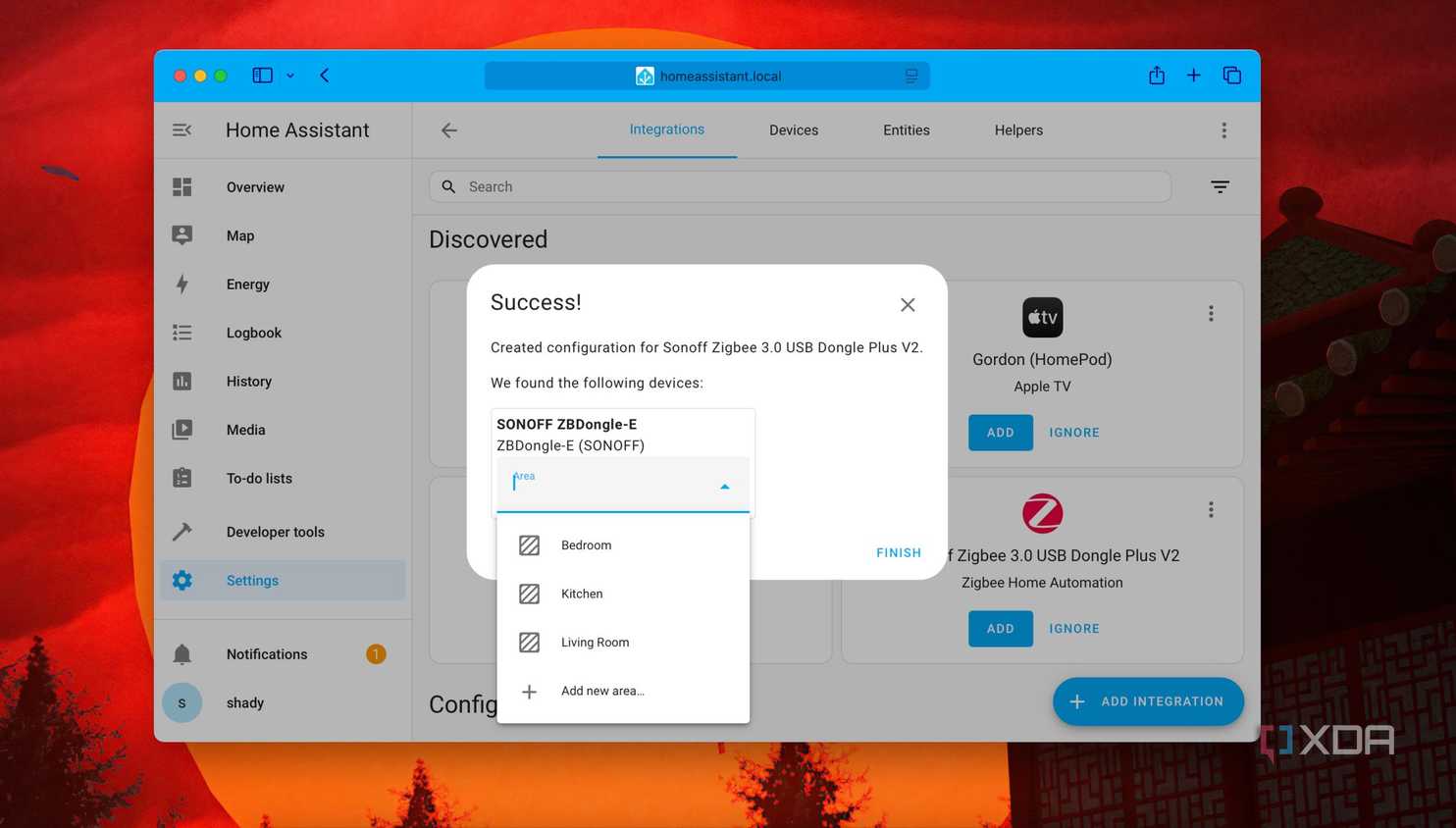Choose Add new area… option

(623, 691)
